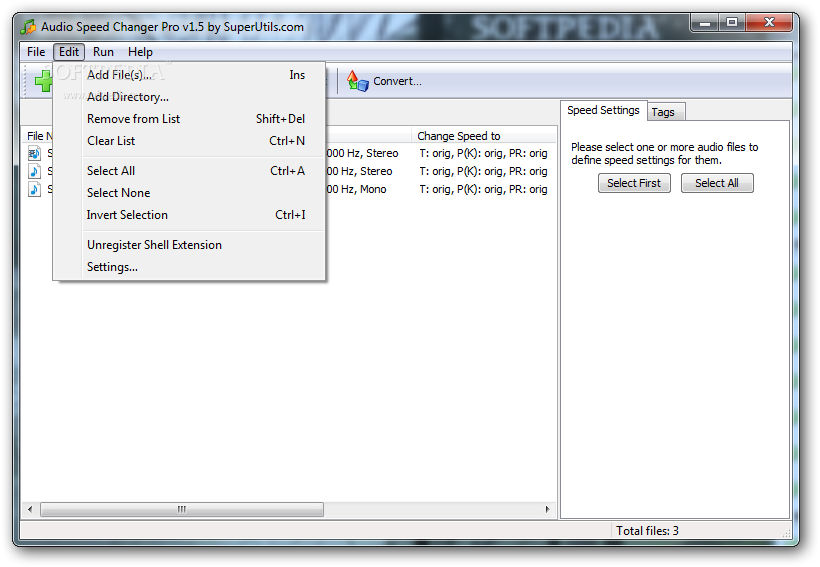Click the '000 Hz, Stereo' cell
820x567 pixels.
click(x=362, y=153)
